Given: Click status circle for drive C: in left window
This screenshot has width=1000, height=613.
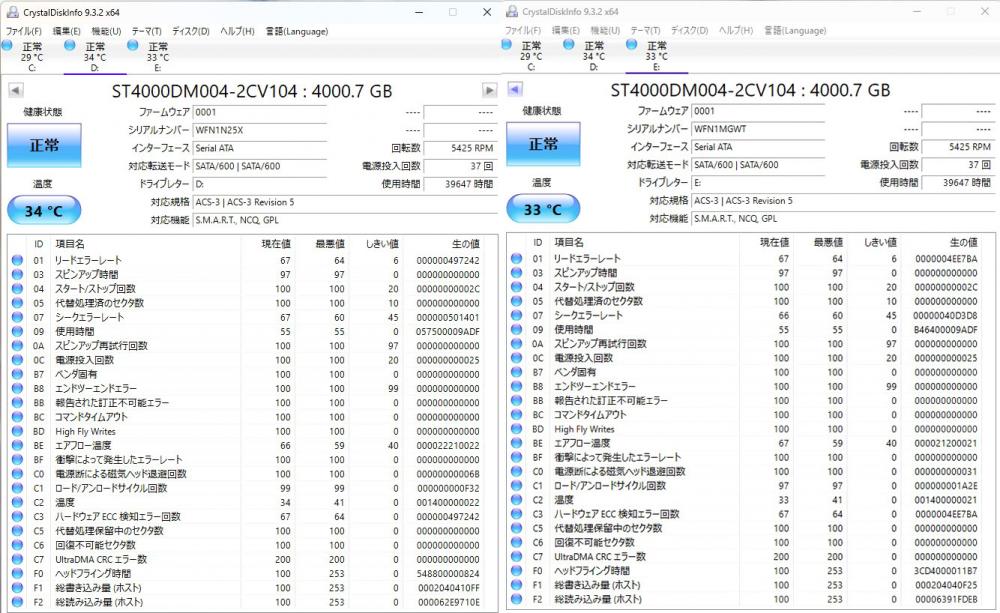Looking at the screenshot, I should point(7,45).
